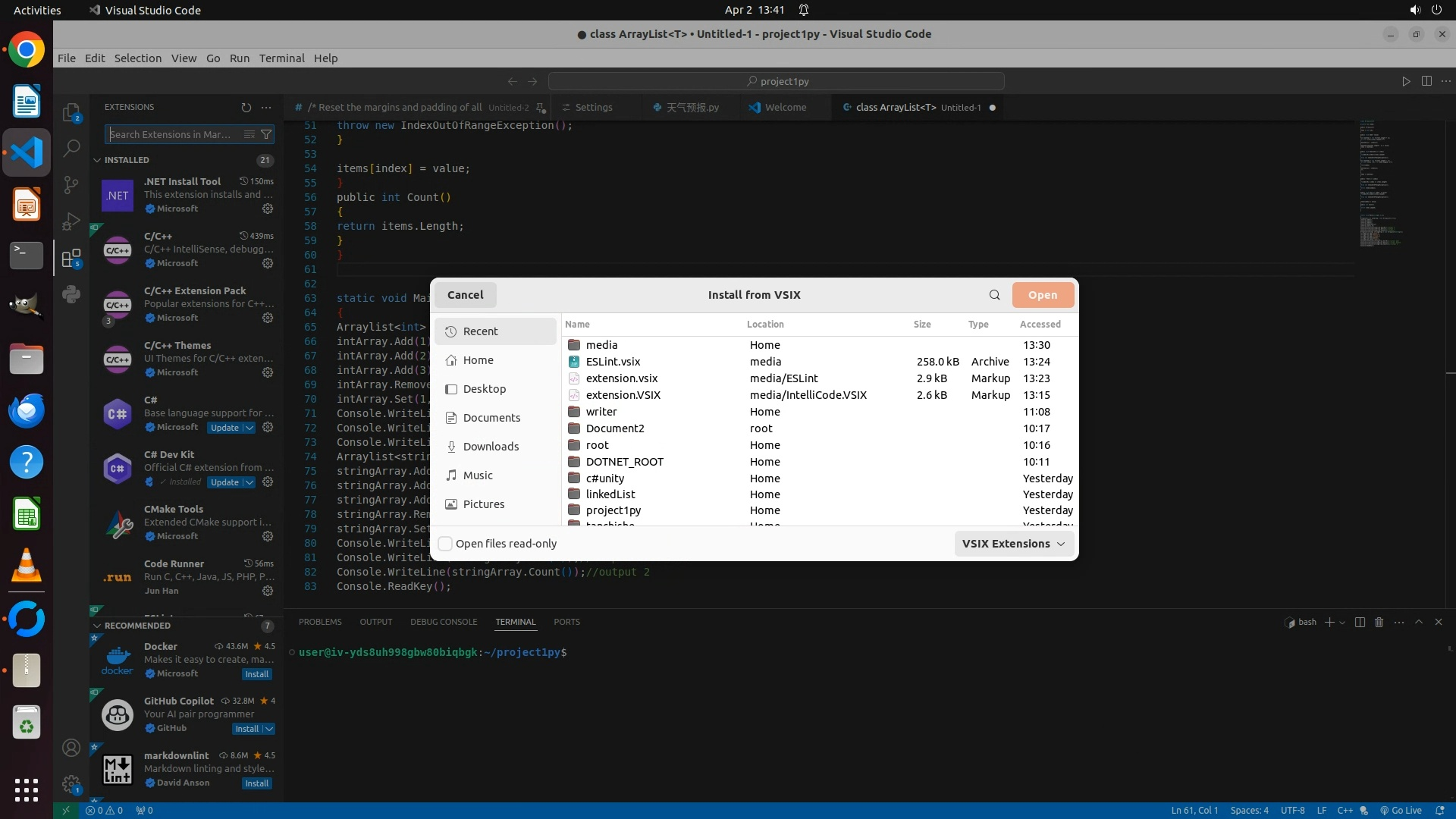The image size is (1456, 819).
Task: Switch to the PROBLEMS panel tab
Action: [x=320, y=622]
